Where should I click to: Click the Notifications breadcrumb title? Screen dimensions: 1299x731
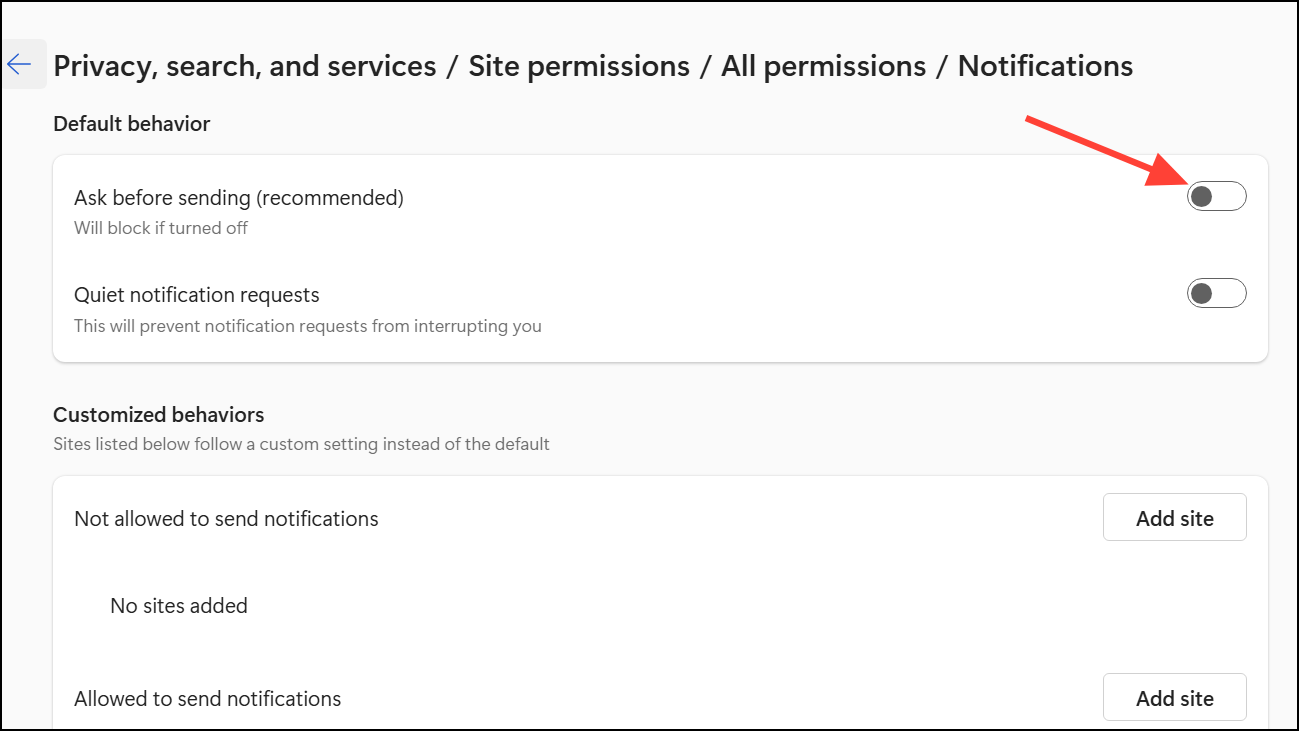1045,66
